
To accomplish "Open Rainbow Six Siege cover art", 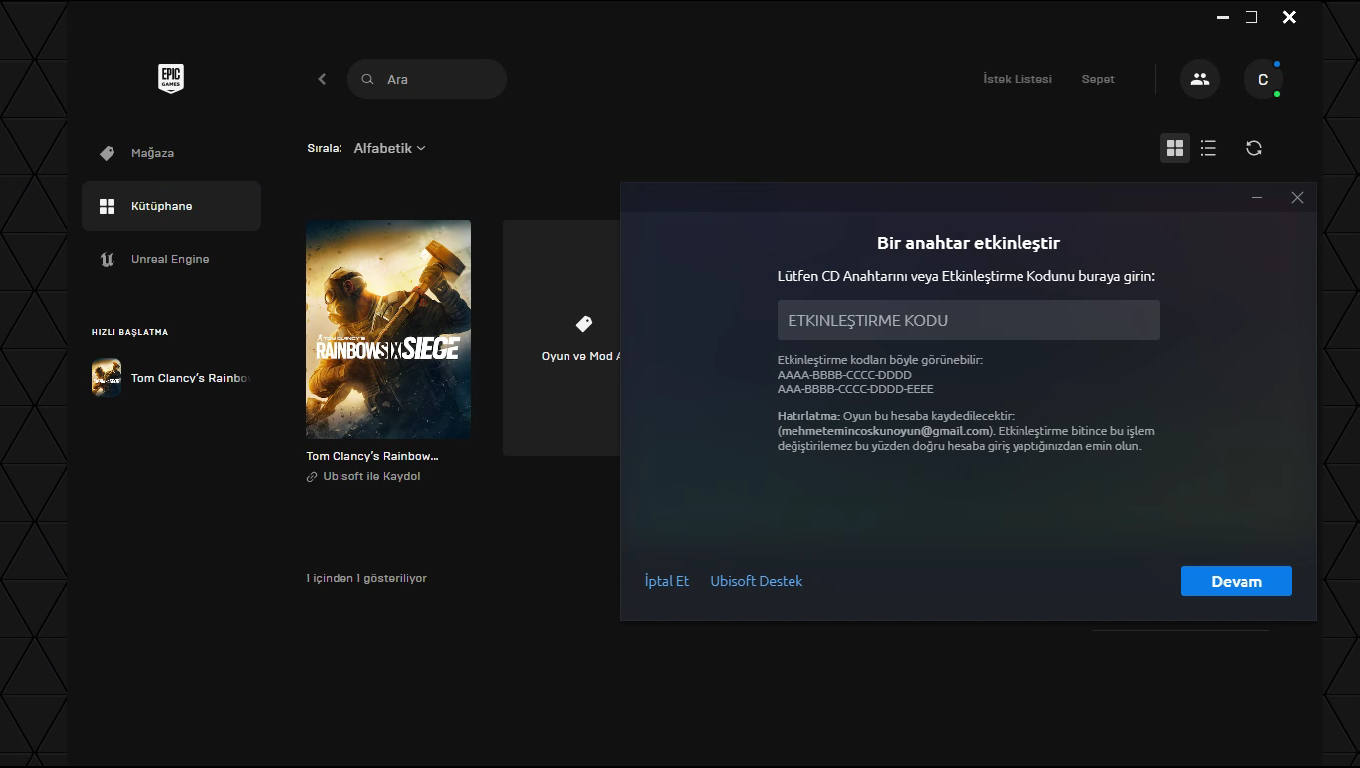I will coord(388,329).
